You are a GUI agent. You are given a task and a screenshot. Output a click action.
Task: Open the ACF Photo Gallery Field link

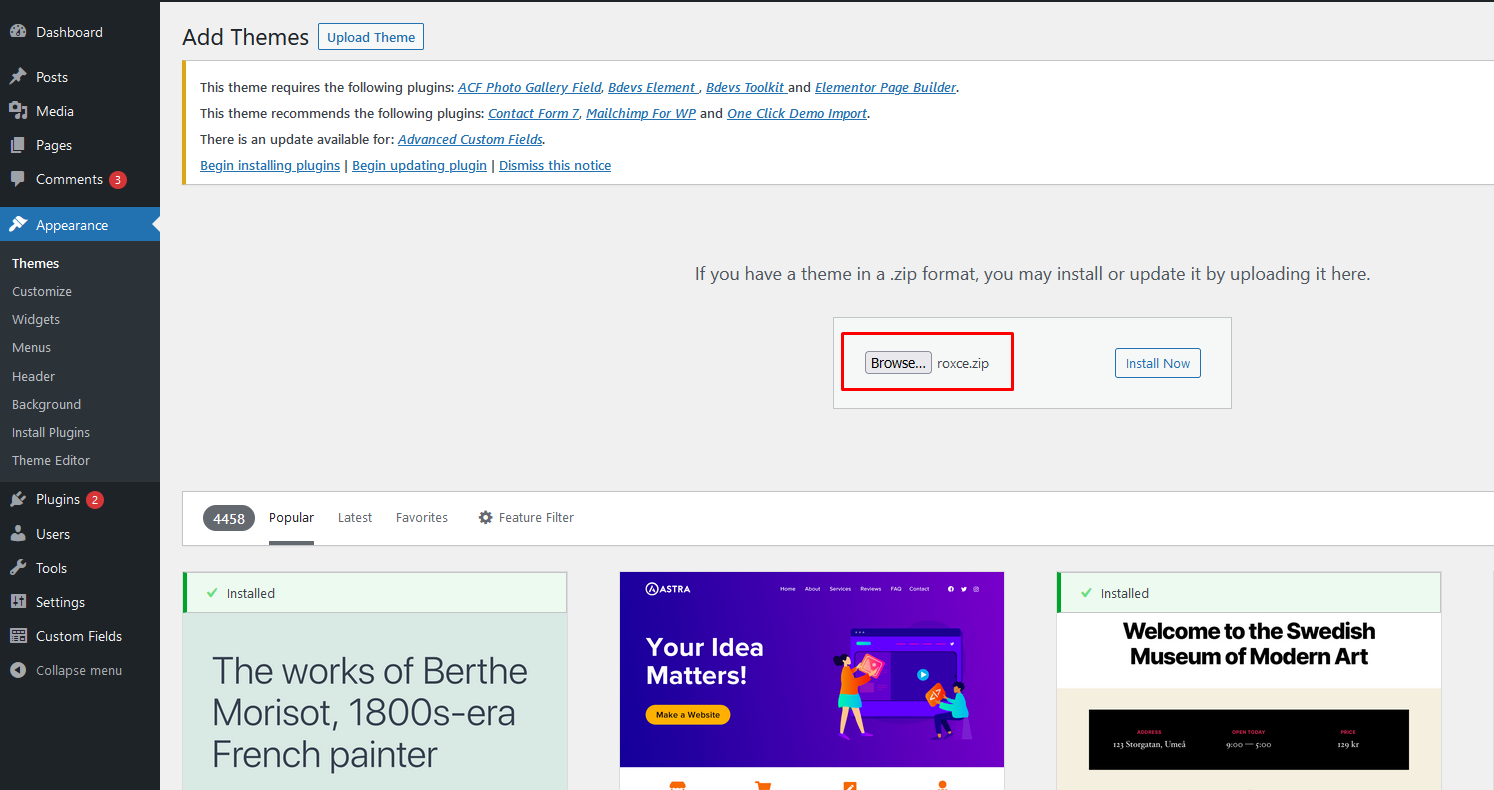coord(530,87)
